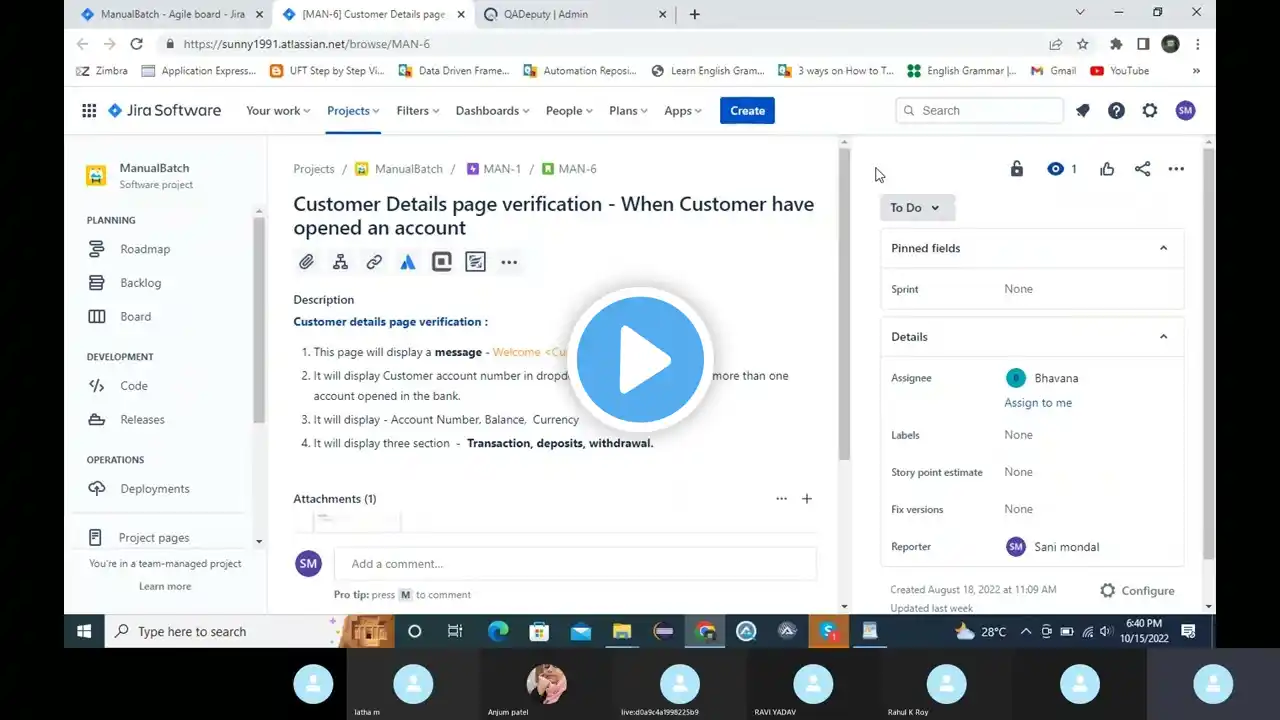Open the To Do status dropdown
The image size is (1280, 720).
tap(915, 208)
